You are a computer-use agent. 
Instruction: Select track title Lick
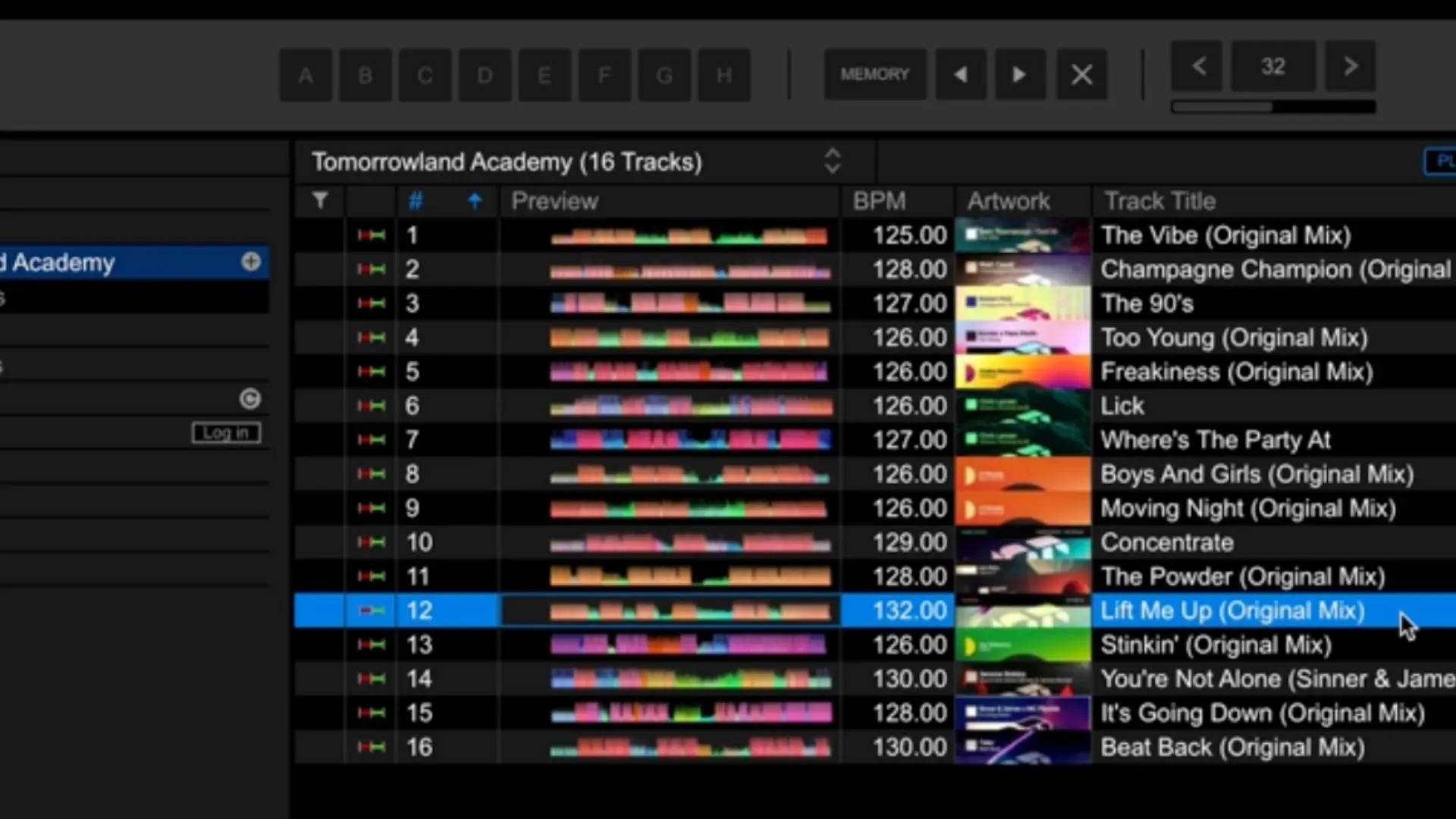[x=1122, y=406]
